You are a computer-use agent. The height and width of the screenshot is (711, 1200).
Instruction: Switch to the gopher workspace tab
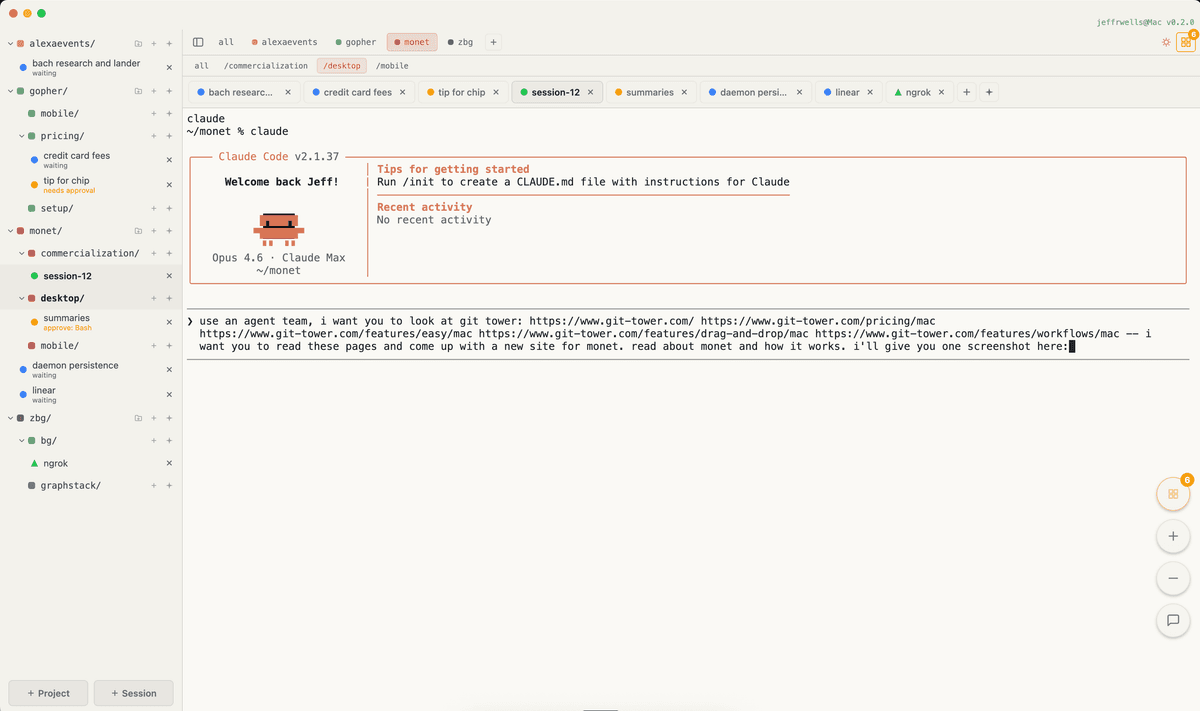pyautogui.click(x=355, y=41)
